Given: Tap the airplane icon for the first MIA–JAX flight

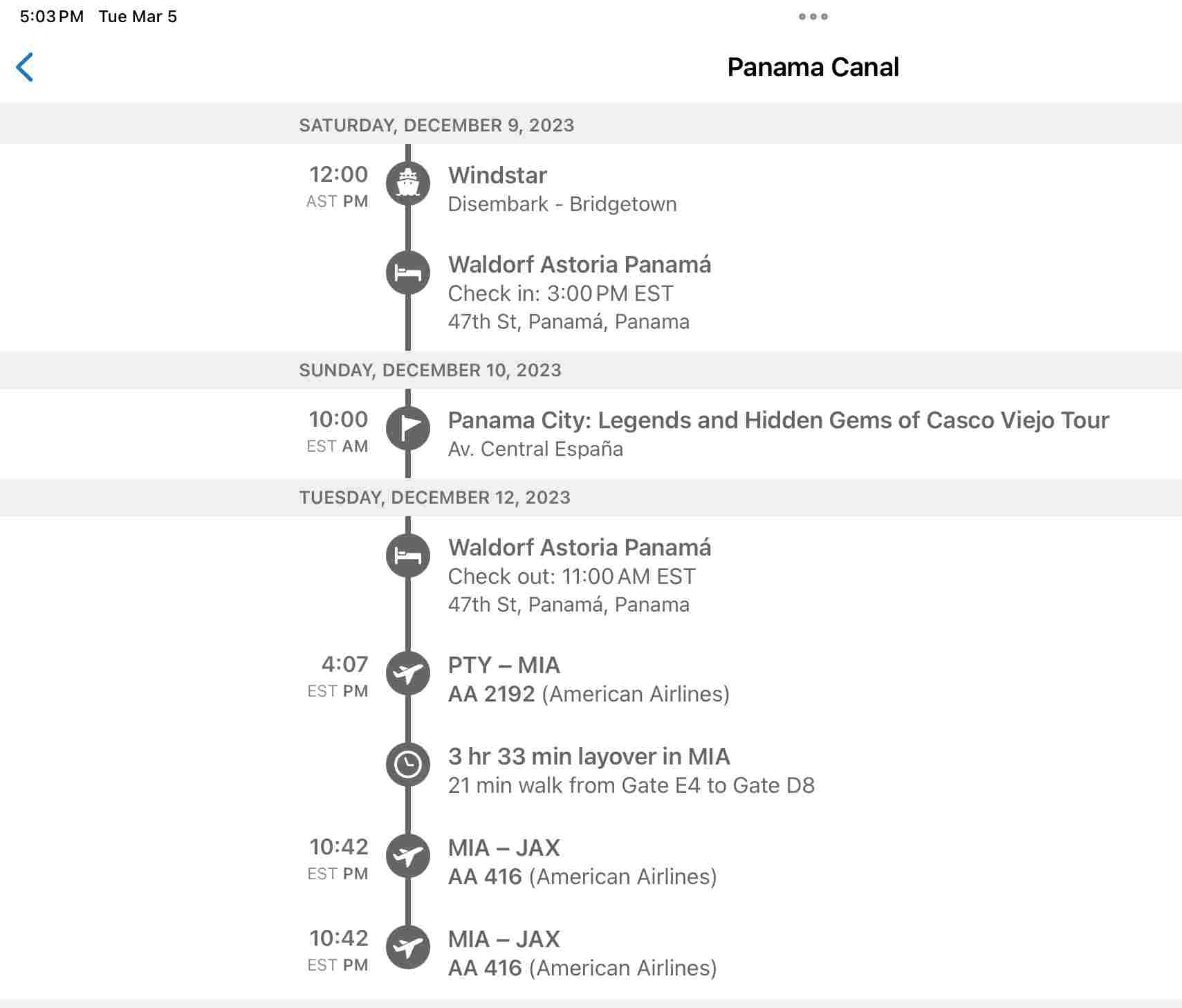Looking at the screenshot, I should tap(409, 855).
